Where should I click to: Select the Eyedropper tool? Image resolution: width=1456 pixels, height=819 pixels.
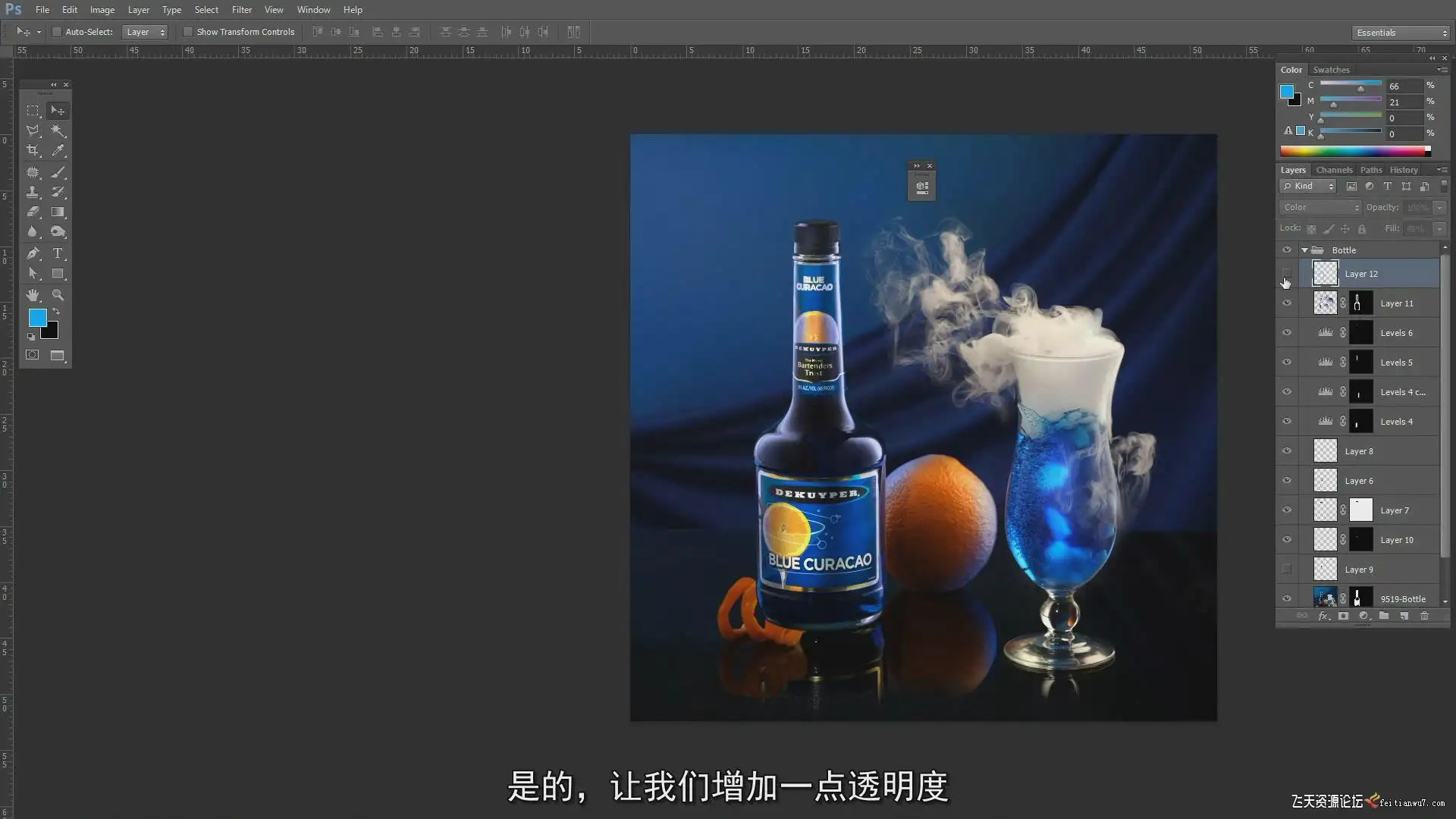58,150
